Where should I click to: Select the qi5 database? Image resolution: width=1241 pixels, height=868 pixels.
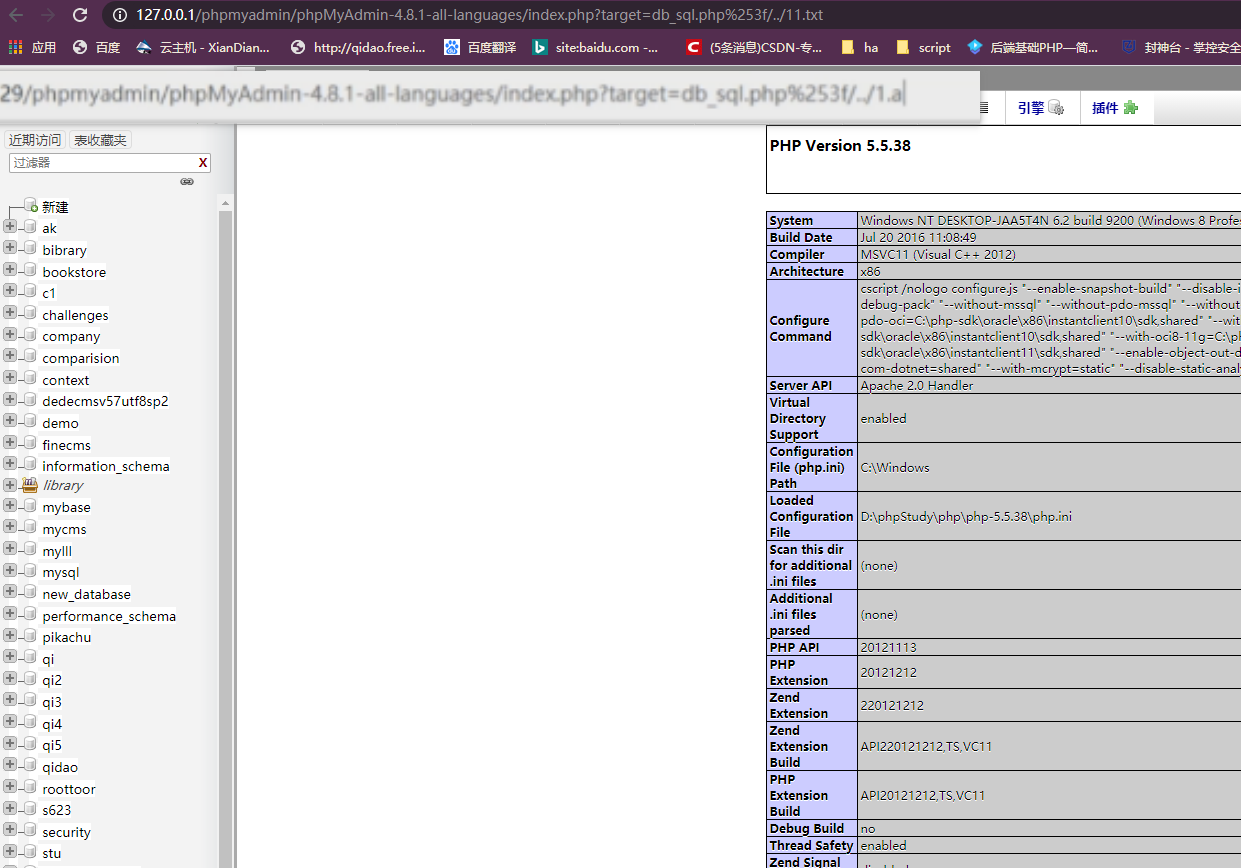coord(52,745)
